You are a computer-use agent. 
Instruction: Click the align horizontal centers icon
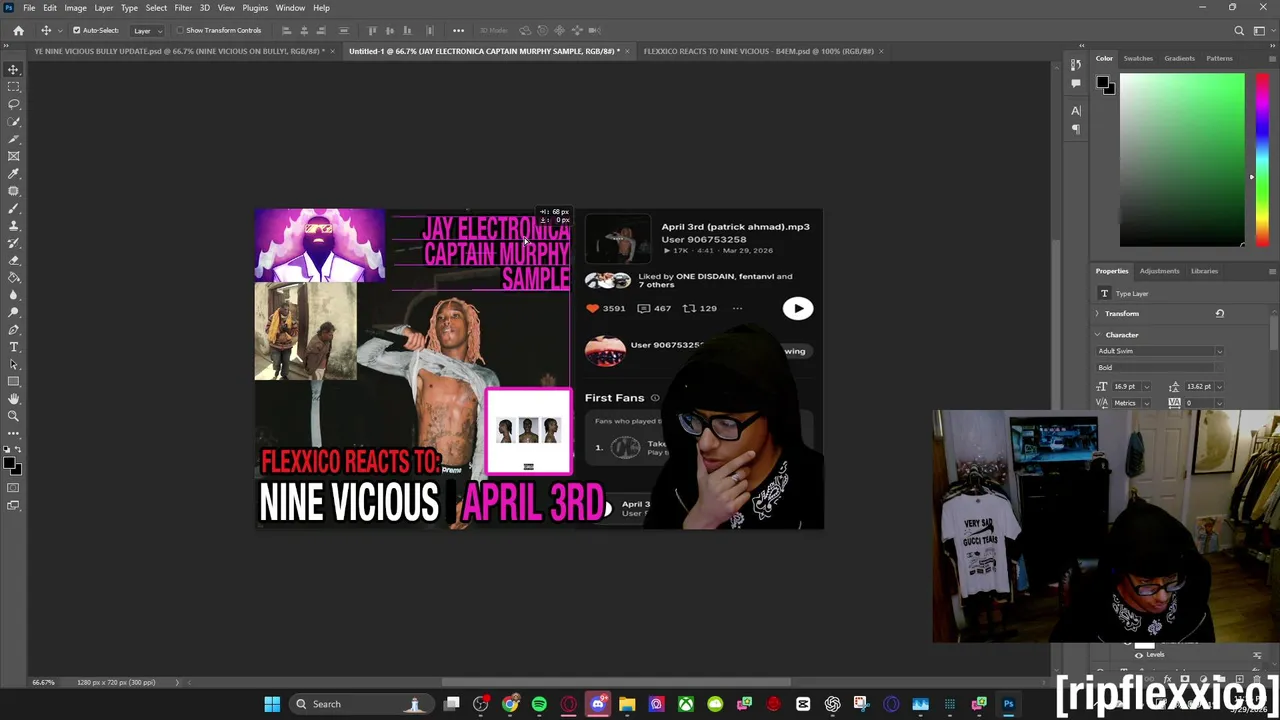click(304, 30)
